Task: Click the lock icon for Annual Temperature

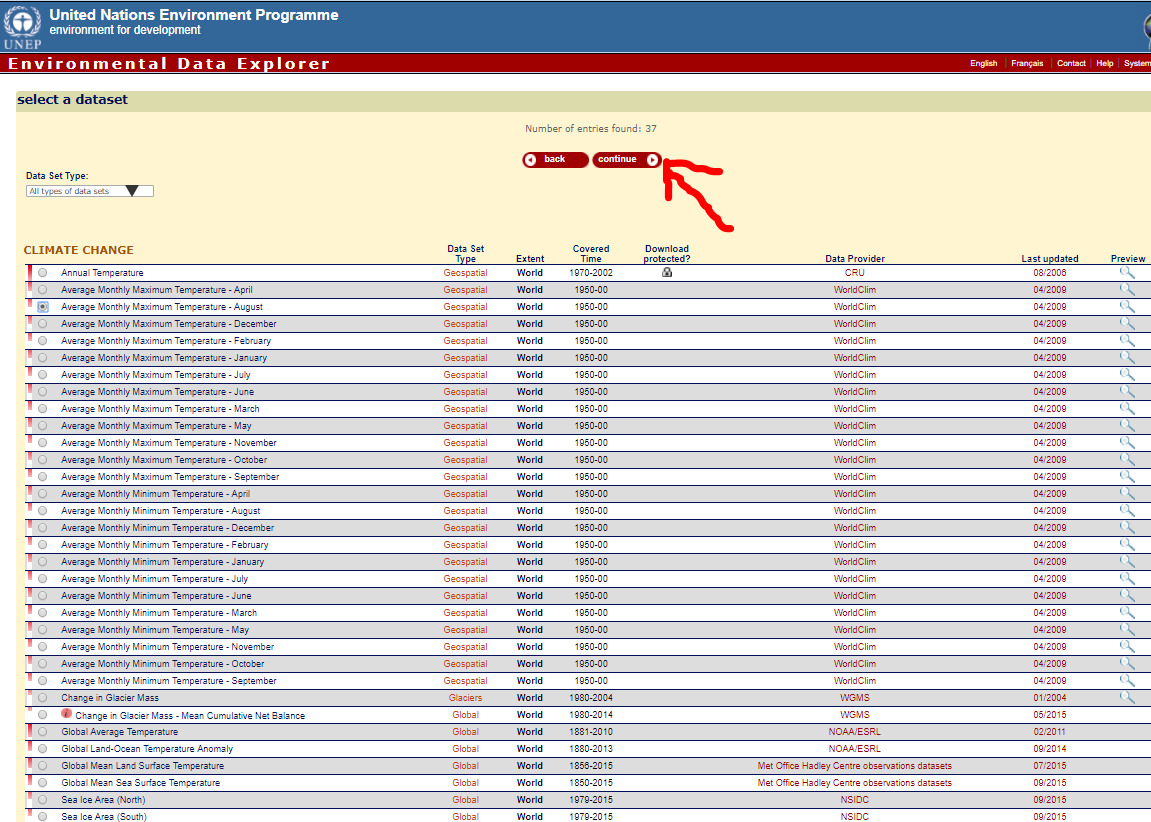Action: tap(667, 272)
